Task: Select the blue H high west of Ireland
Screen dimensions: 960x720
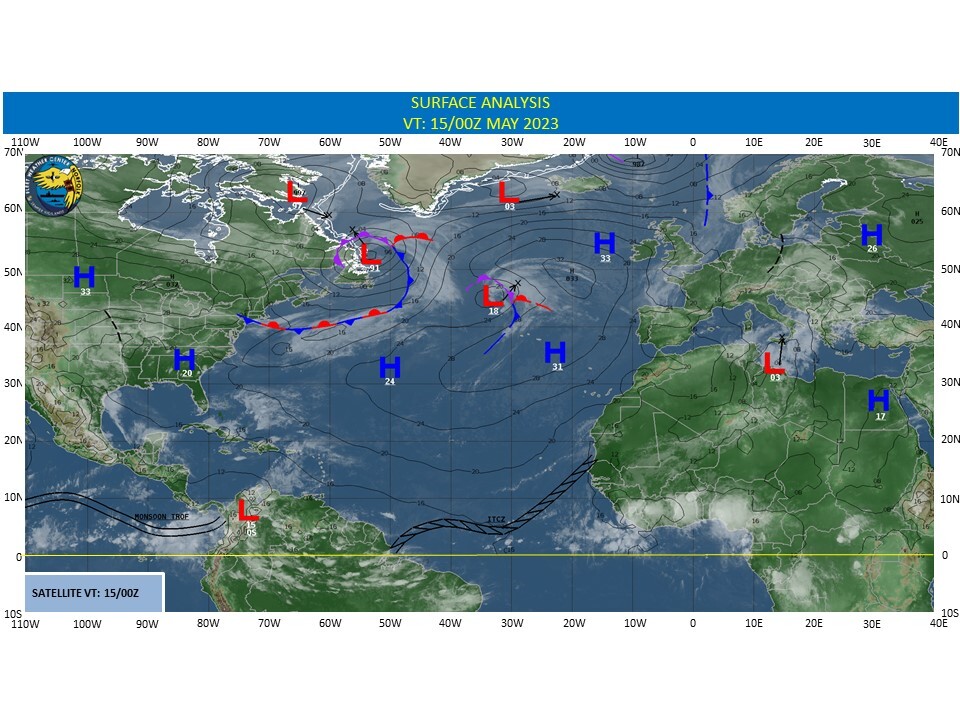Action: (604, 243)
